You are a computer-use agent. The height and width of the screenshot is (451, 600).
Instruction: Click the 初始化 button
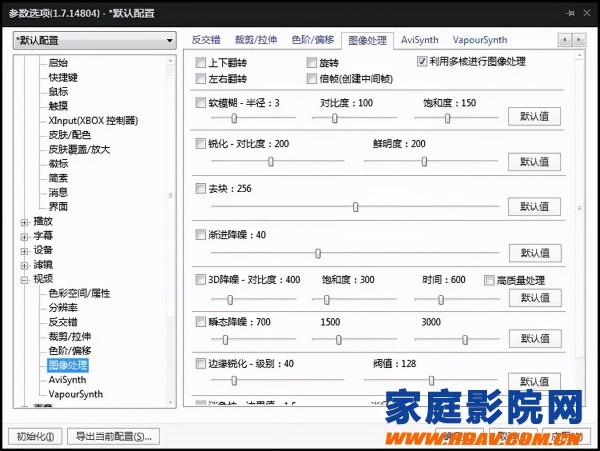35,436
